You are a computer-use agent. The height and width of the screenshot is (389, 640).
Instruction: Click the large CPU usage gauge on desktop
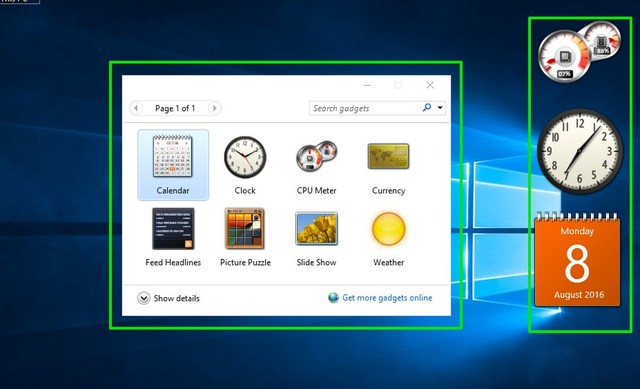coord(564,56)
